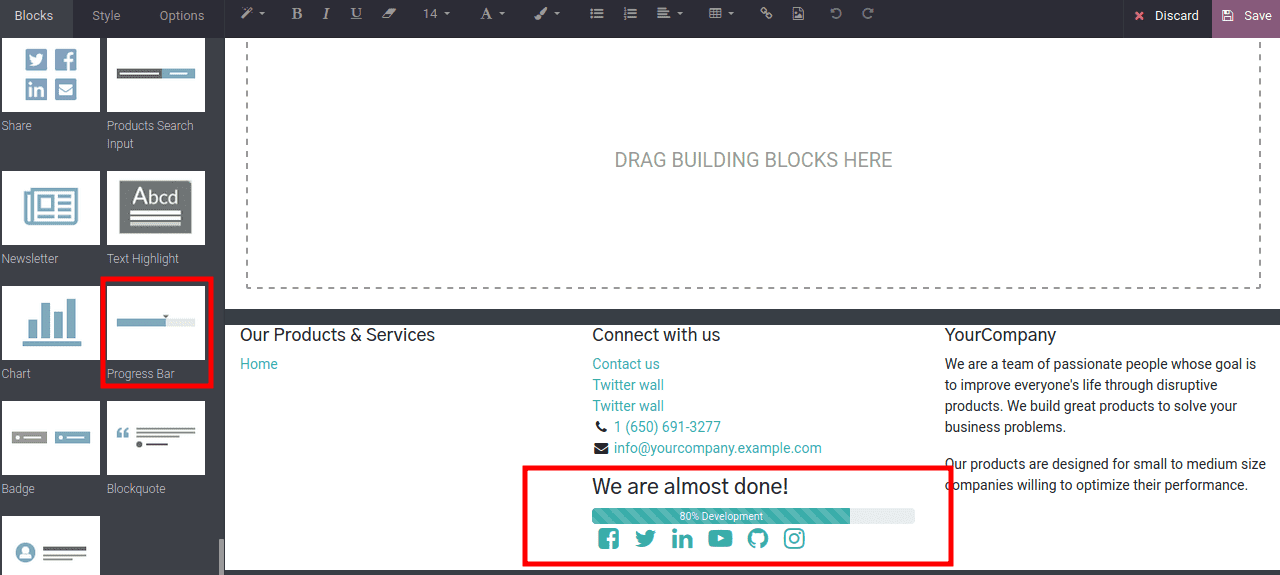The image size is (1280, 575).
Task: Click the Twitter icon in footer
Action: pyautogui.click(x=645, y=539)
